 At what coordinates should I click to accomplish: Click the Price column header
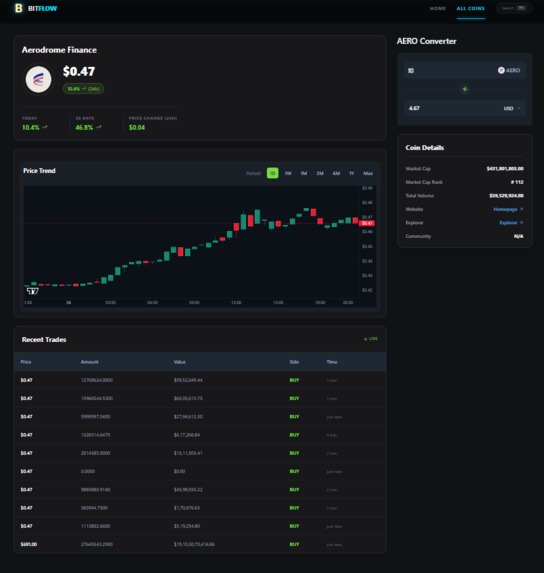coord(26,362)
